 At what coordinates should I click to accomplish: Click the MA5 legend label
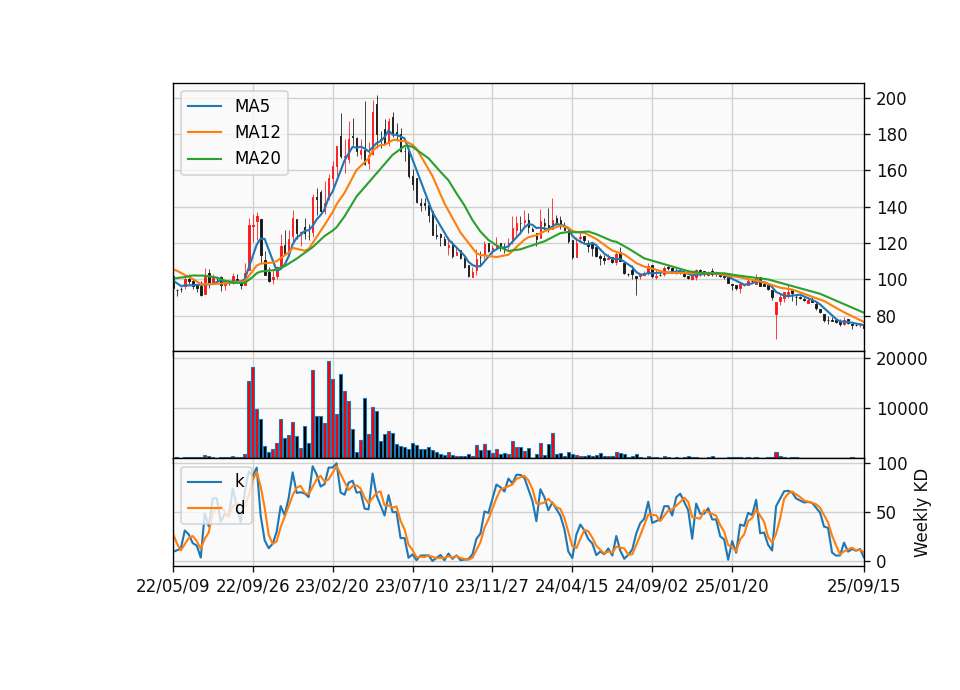pyautogui.click(x=252, y=106)
